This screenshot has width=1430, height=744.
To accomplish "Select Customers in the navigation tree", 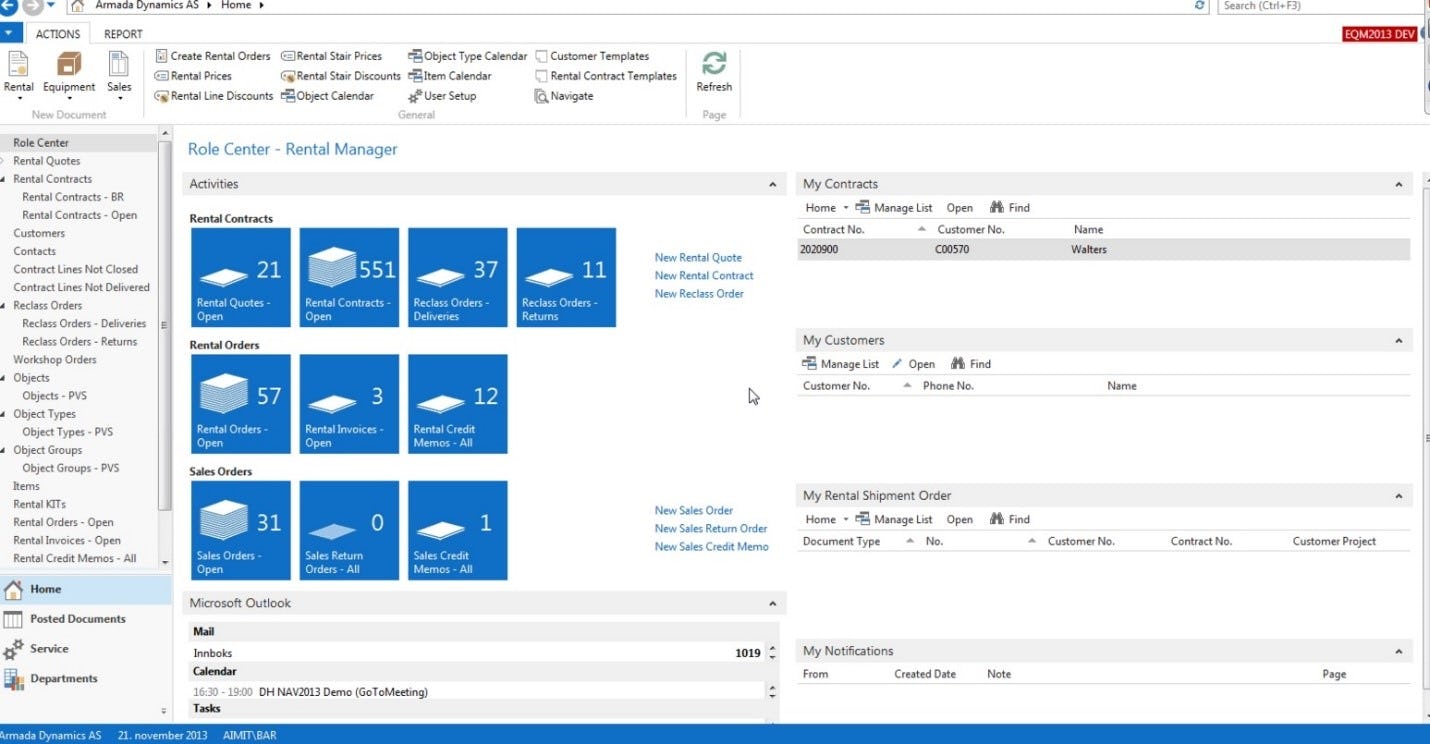I will pyautogui.click(x=39, y=233).
